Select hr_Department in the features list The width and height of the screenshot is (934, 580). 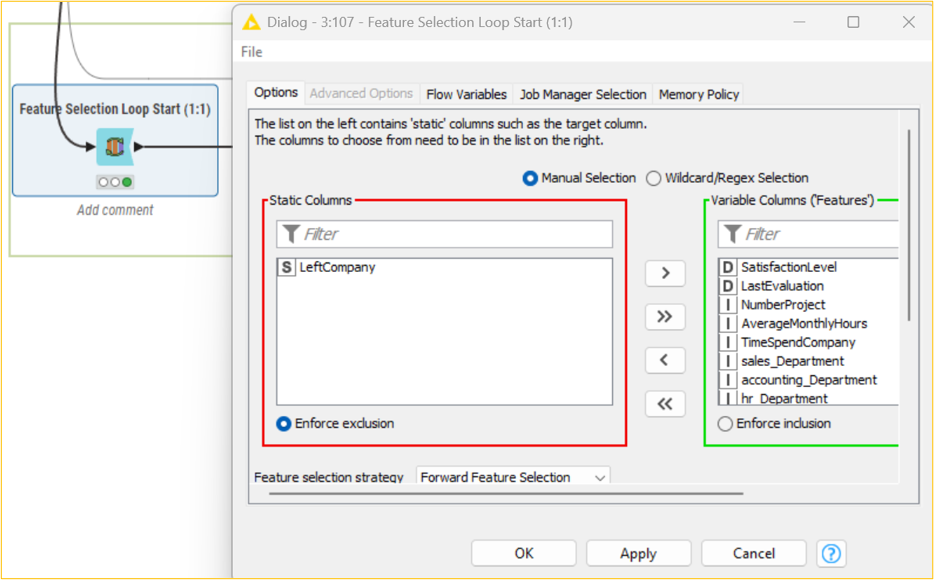808,398
